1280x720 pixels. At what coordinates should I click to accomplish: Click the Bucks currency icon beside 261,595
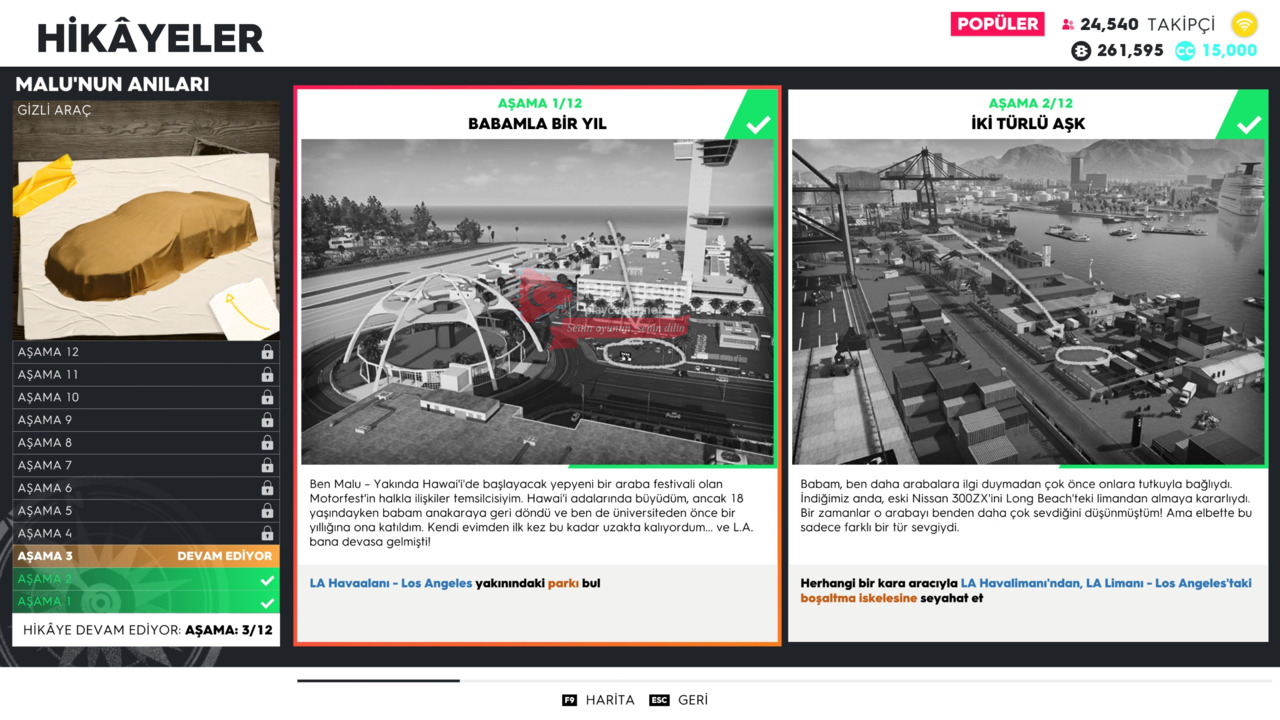pyautogui.click(x=1081, y=51)
